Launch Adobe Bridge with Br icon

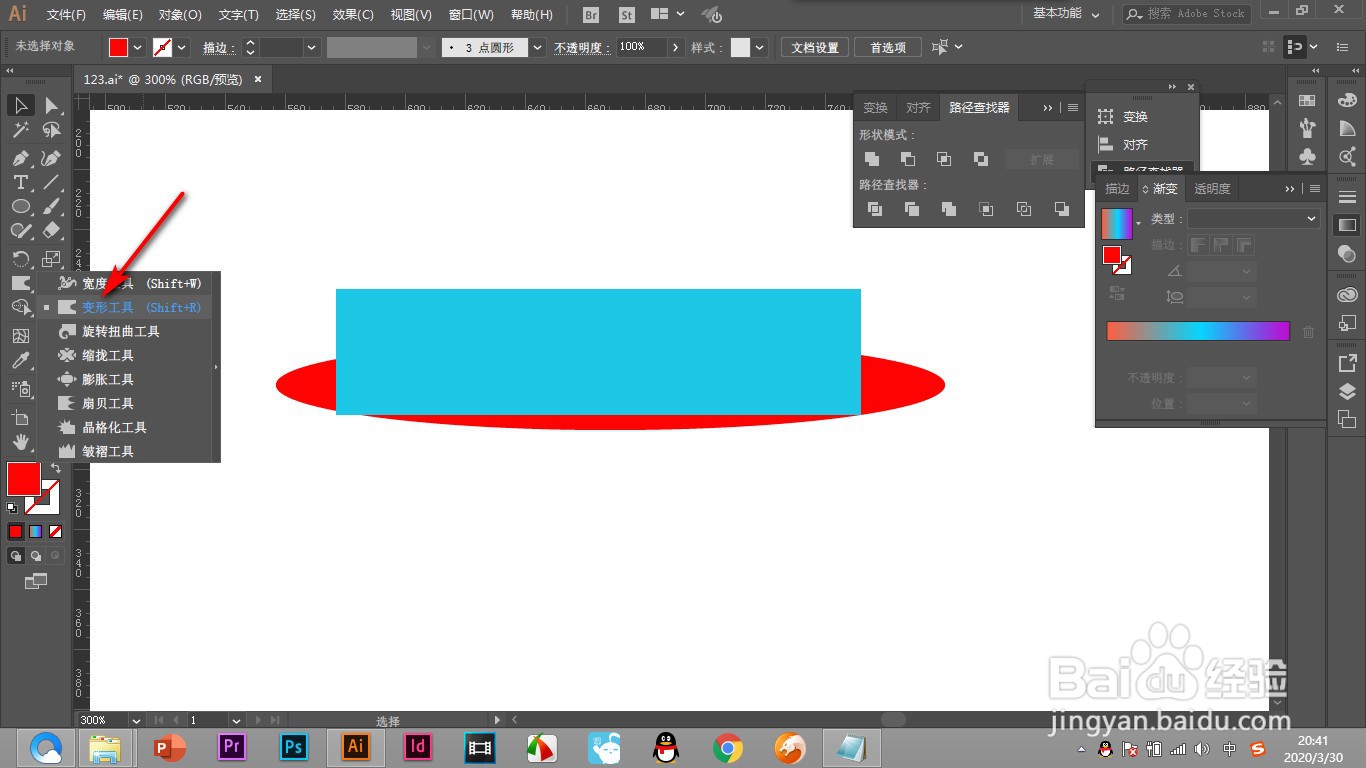coord(591,15)
